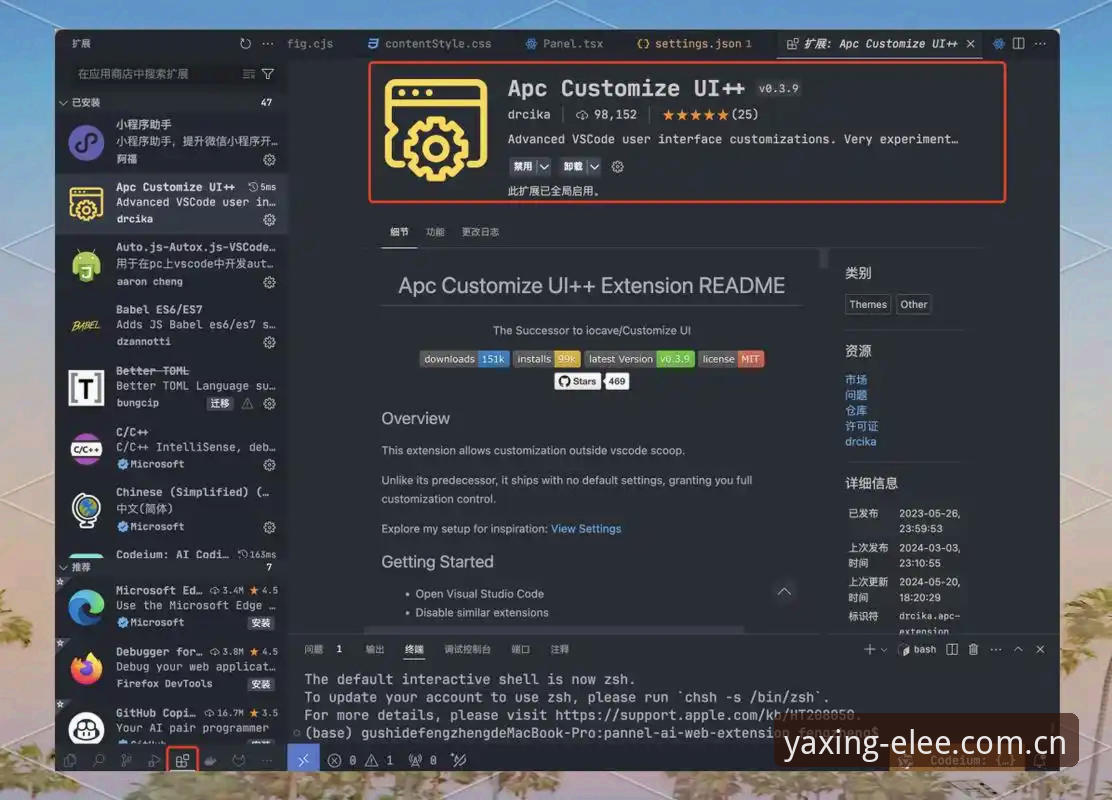Image resolution: width=1112 pixels, height=800 pixels.
Task: Filter extensions with the funnel icon
Action: pos(268,74)
